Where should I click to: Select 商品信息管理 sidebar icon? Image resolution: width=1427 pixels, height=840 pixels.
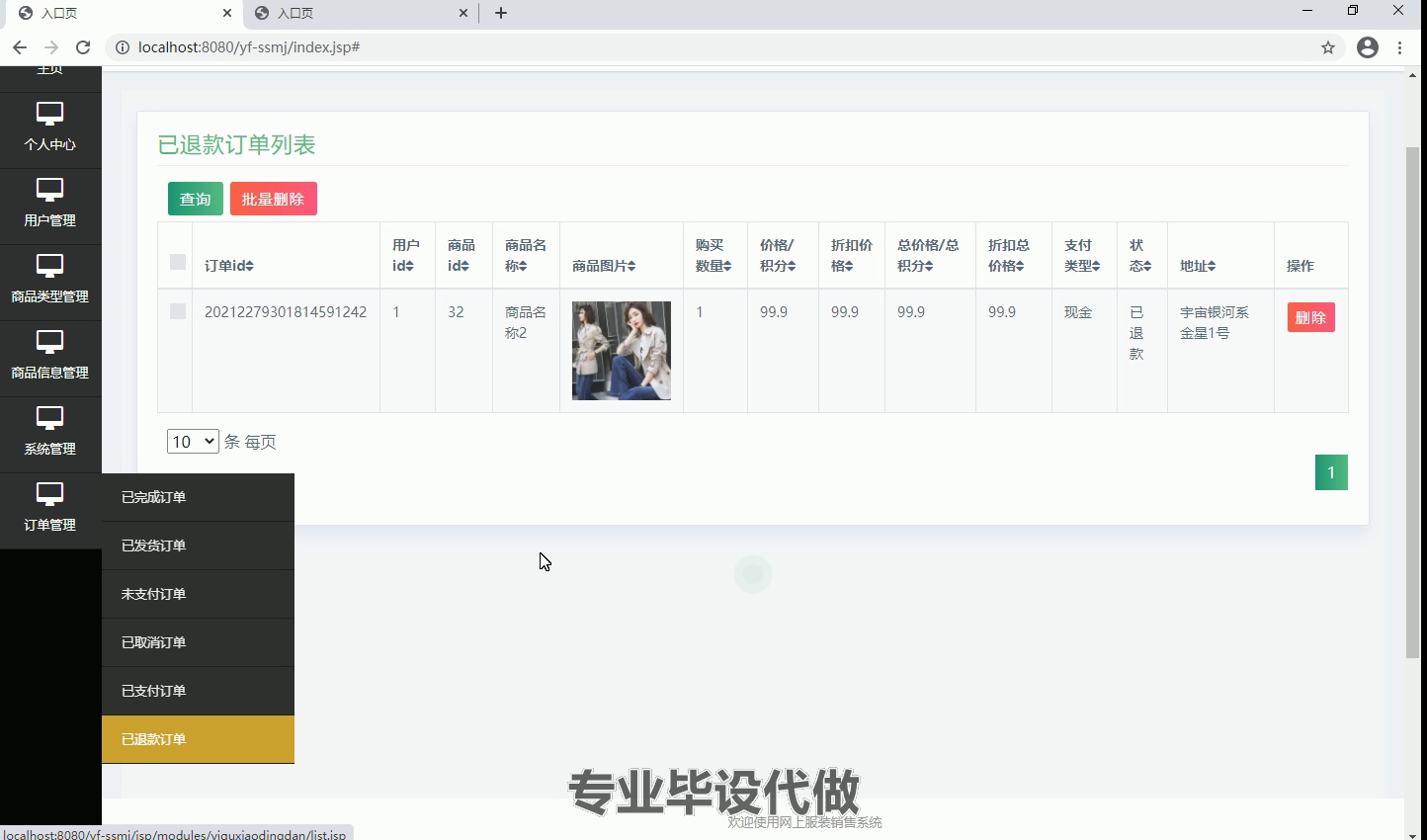point(49,342)
